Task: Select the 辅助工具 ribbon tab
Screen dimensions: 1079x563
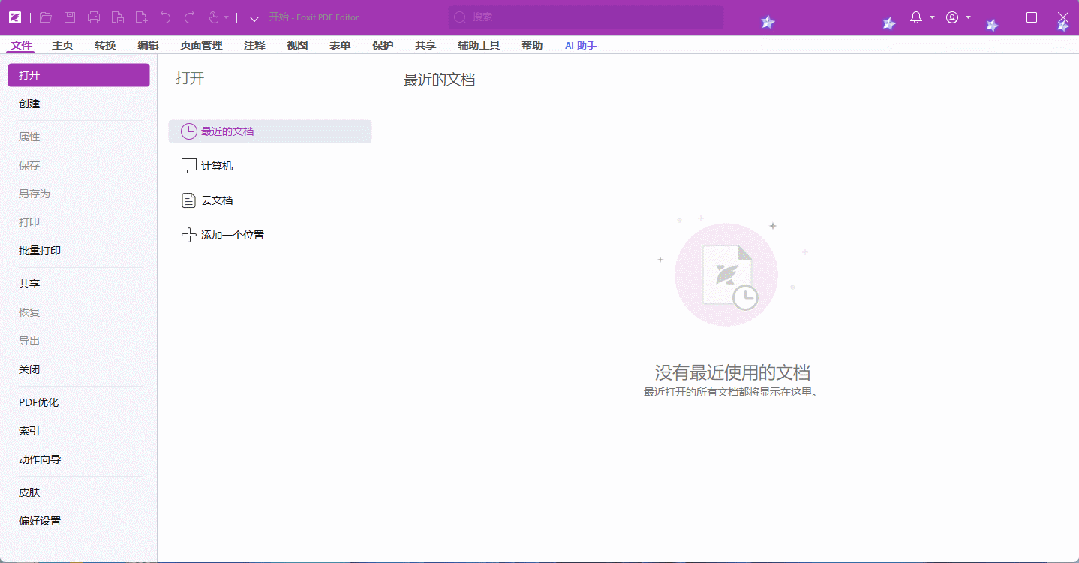Action: 479,45
